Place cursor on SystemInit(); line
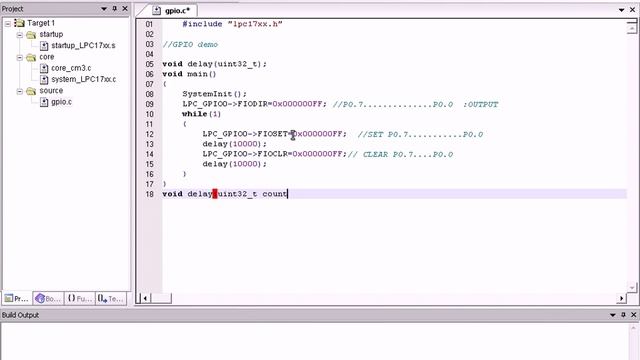 (214, 94)
